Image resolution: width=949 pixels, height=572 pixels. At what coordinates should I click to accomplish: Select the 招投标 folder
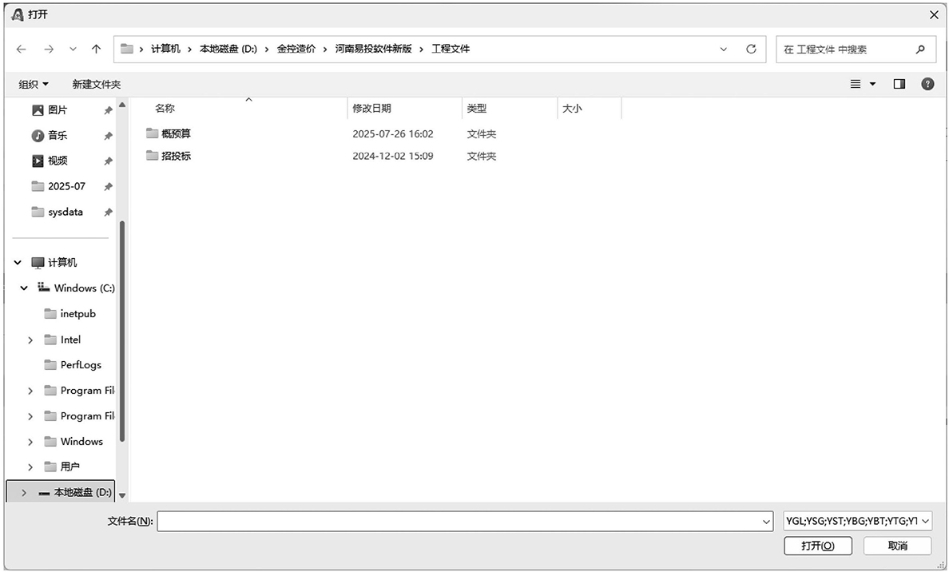click(x=175, y=156)
